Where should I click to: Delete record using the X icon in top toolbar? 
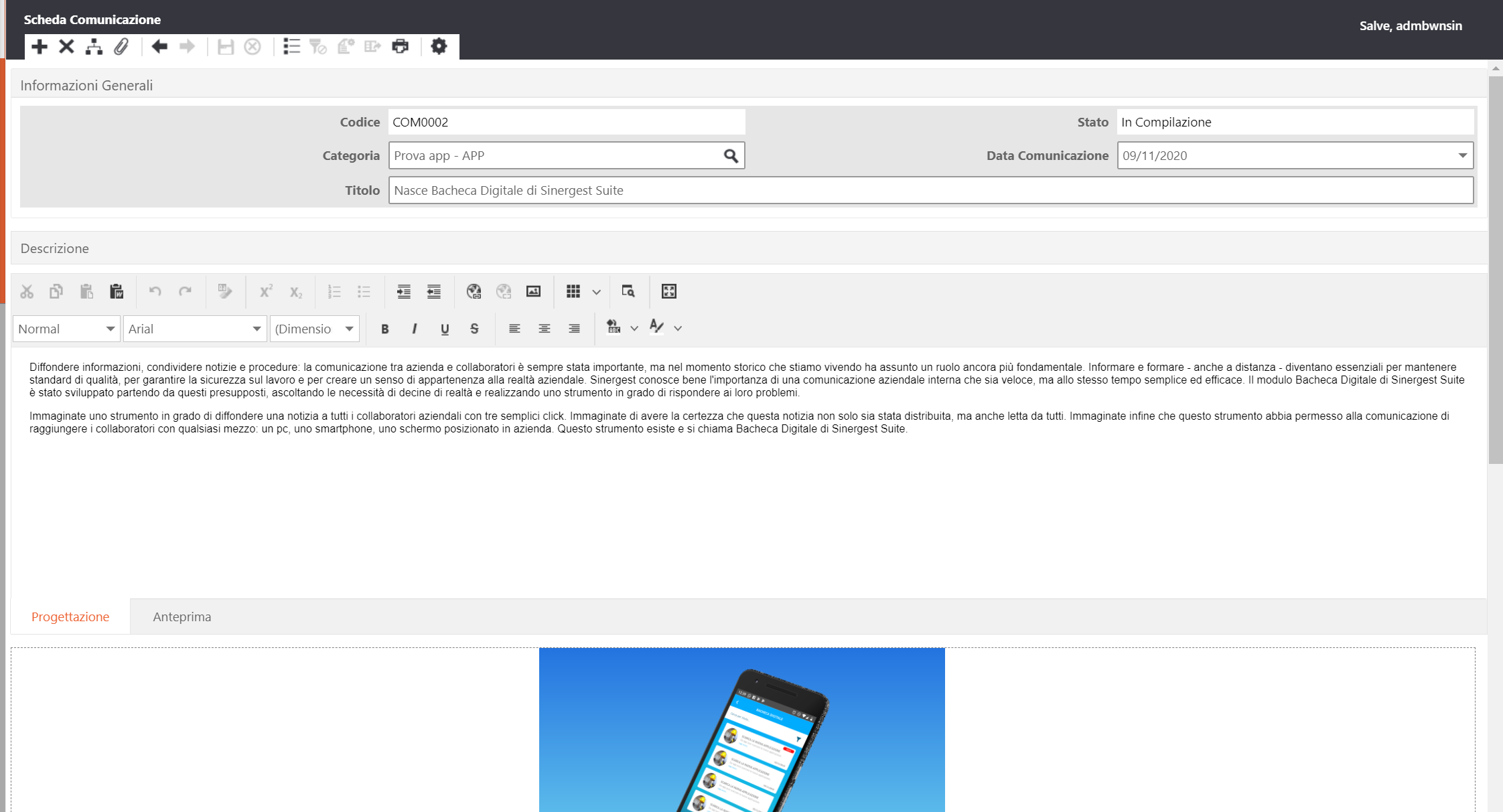tap(66, 46)
